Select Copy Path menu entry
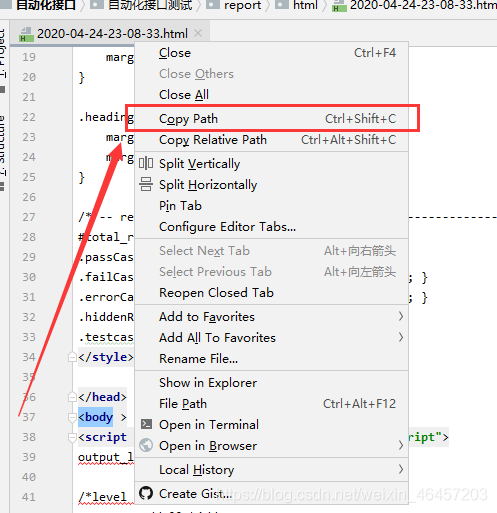The height and width of the screenshot is (513, 497). (x=271, y=119)
